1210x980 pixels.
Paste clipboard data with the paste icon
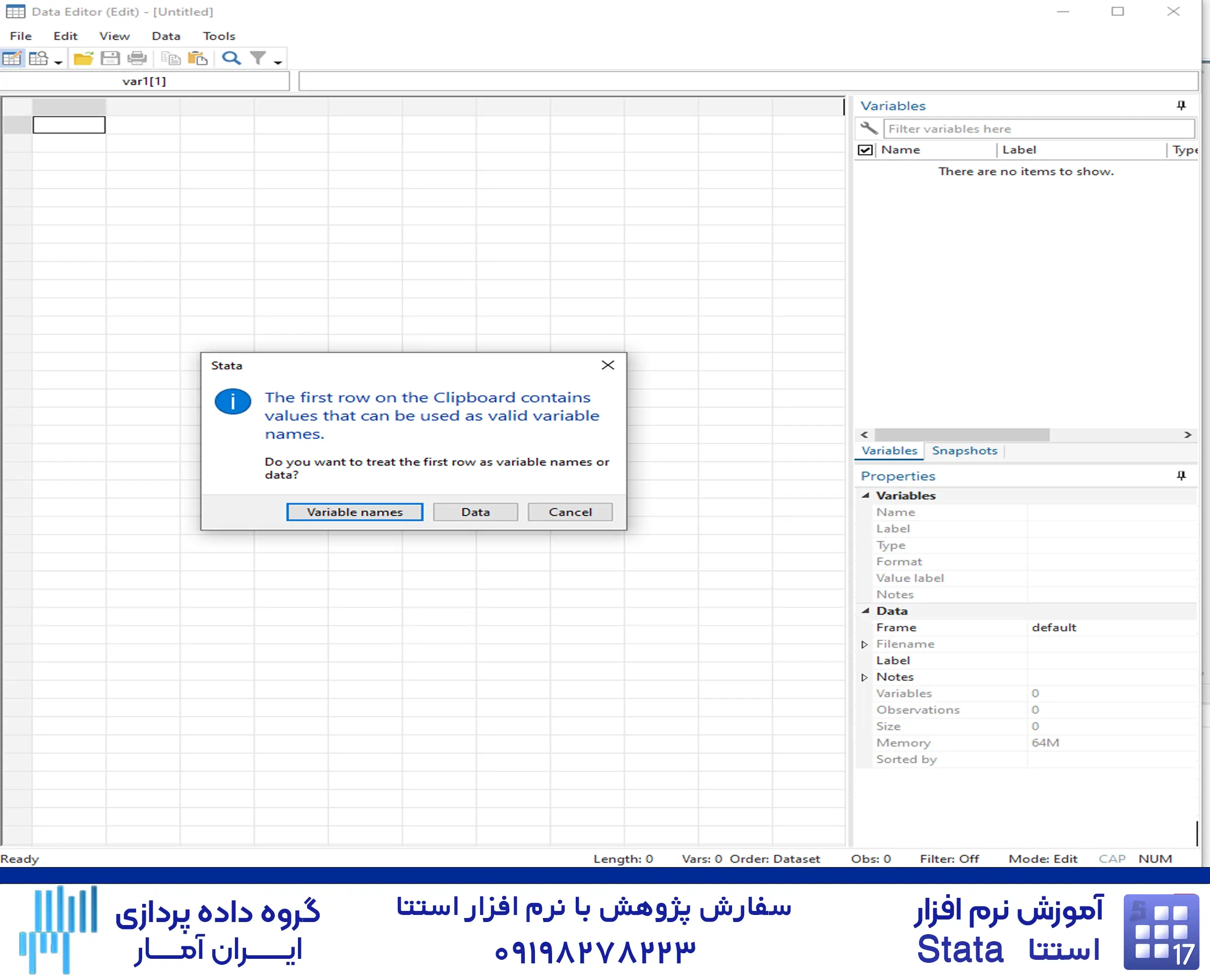198,57
